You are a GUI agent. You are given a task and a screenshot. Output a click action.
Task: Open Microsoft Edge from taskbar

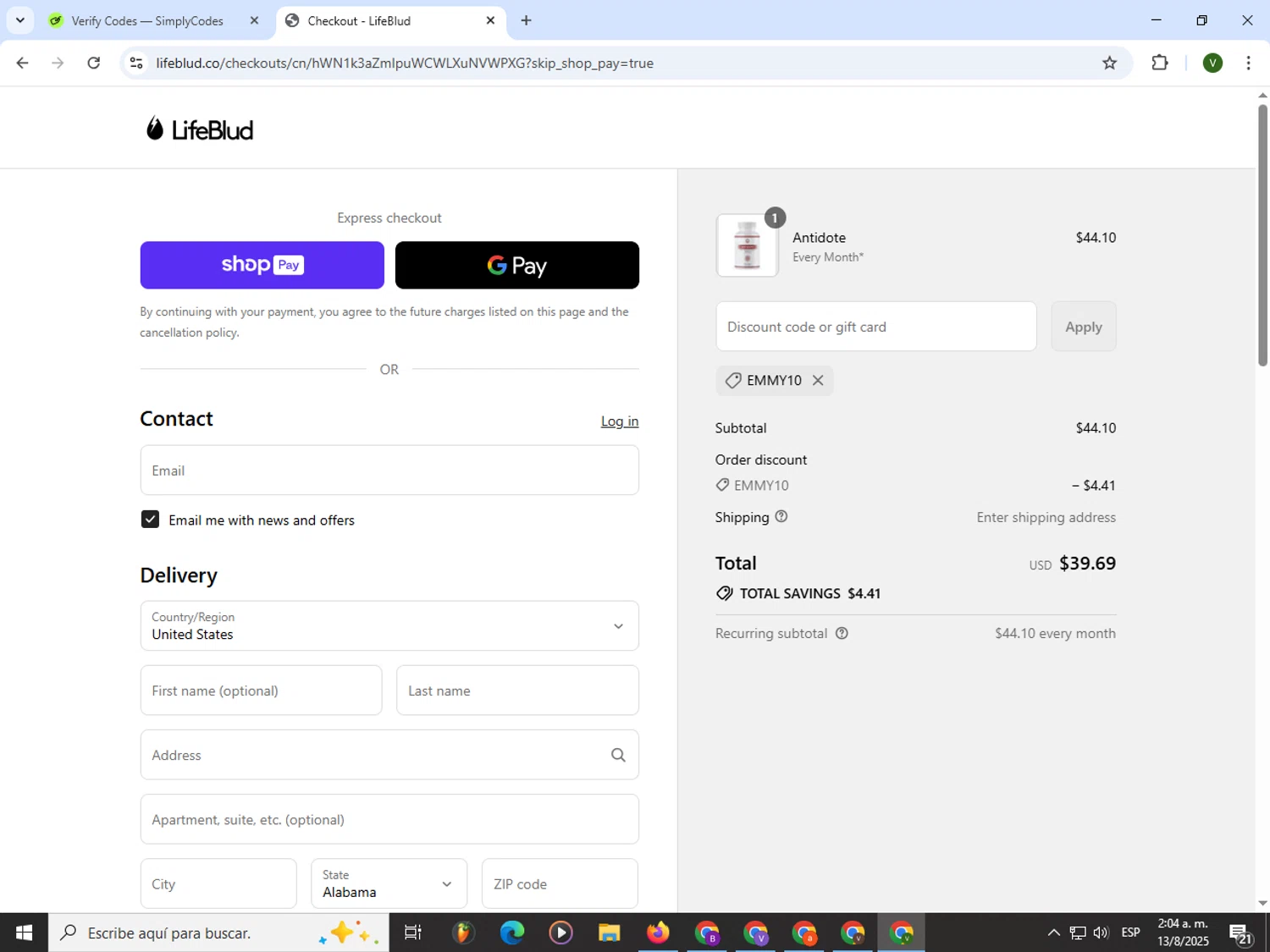(511, 933)
